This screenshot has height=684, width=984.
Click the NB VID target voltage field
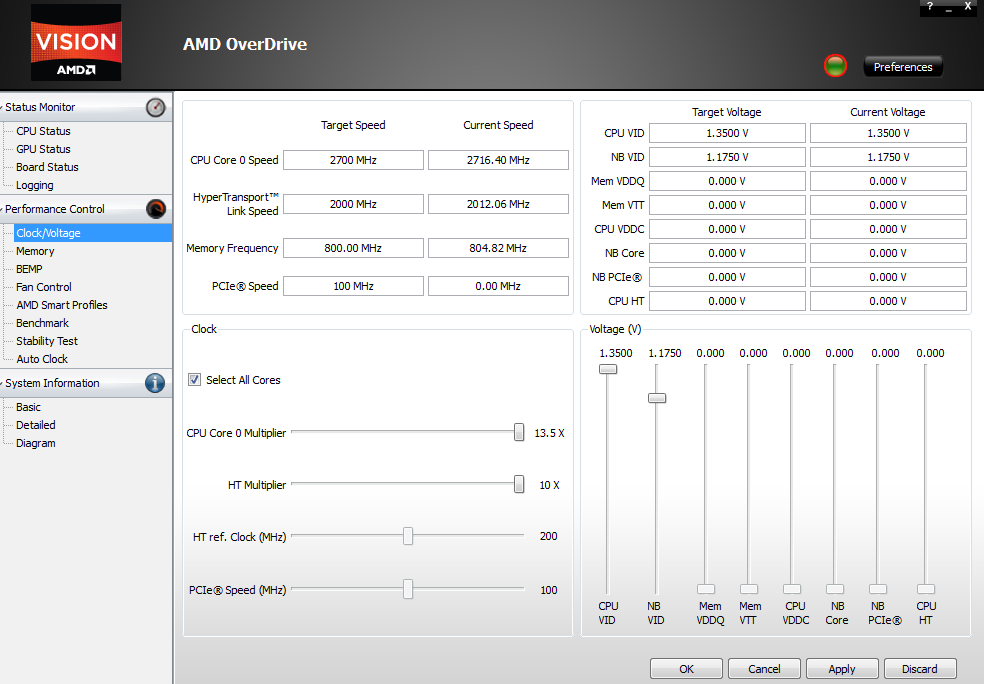click(x=727, y=157)
